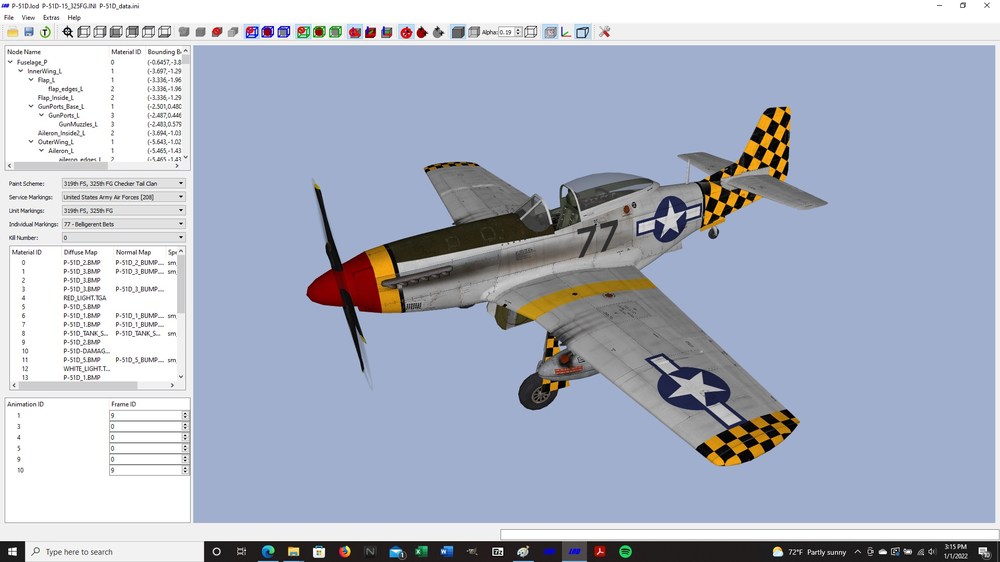Collapse the Flap_L tree node

[31, 80]
